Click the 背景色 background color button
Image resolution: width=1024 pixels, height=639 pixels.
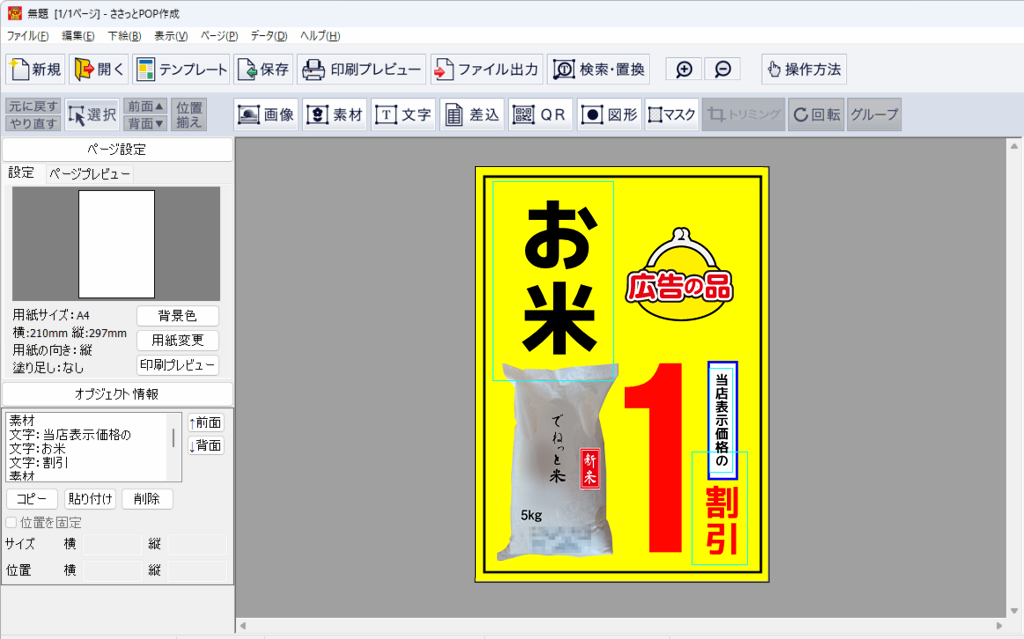point(177,316)
